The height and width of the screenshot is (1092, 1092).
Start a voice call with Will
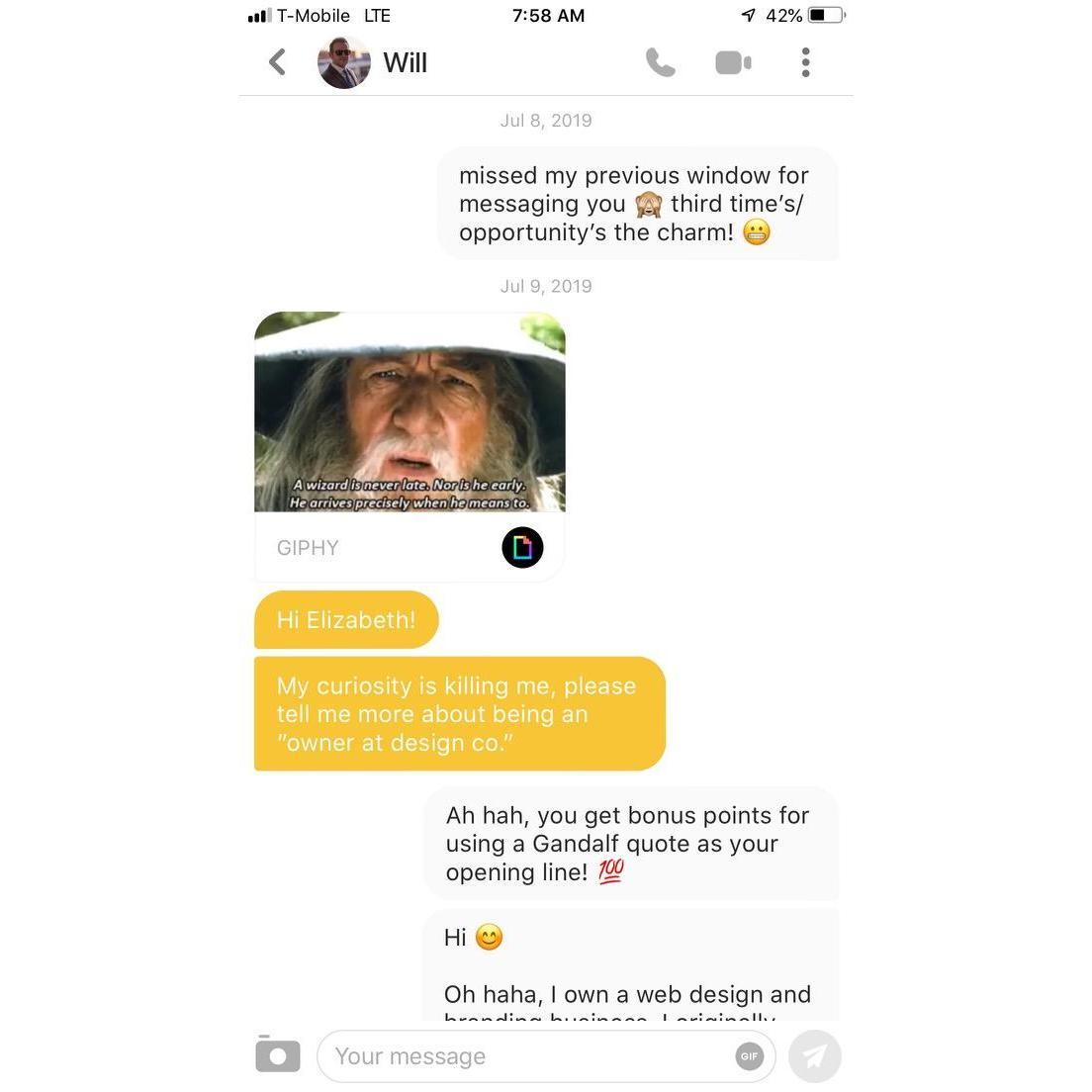pos(660,62)
